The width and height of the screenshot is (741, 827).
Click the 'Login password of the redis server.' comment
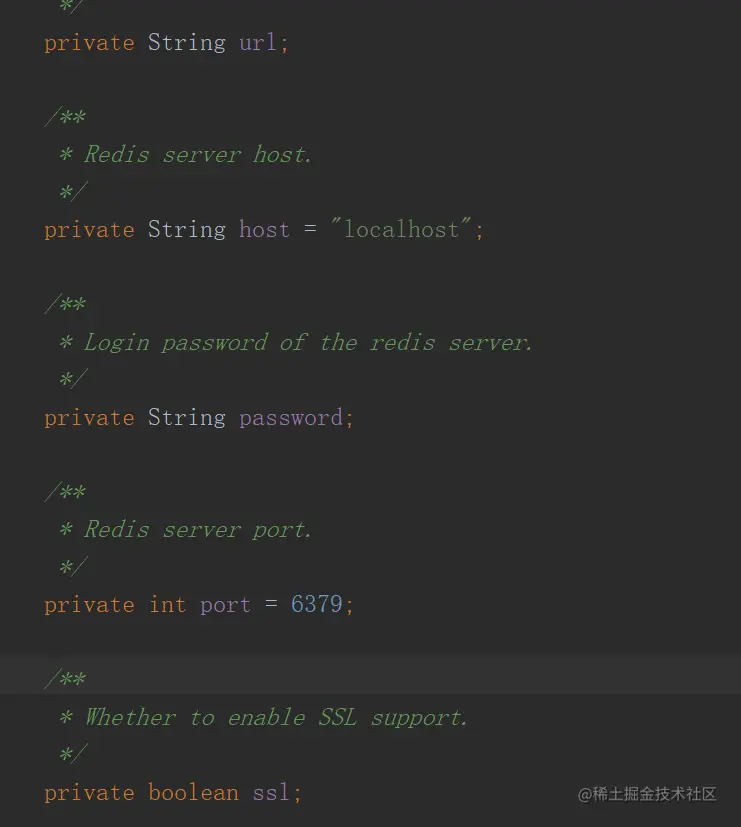click(308, 343)
